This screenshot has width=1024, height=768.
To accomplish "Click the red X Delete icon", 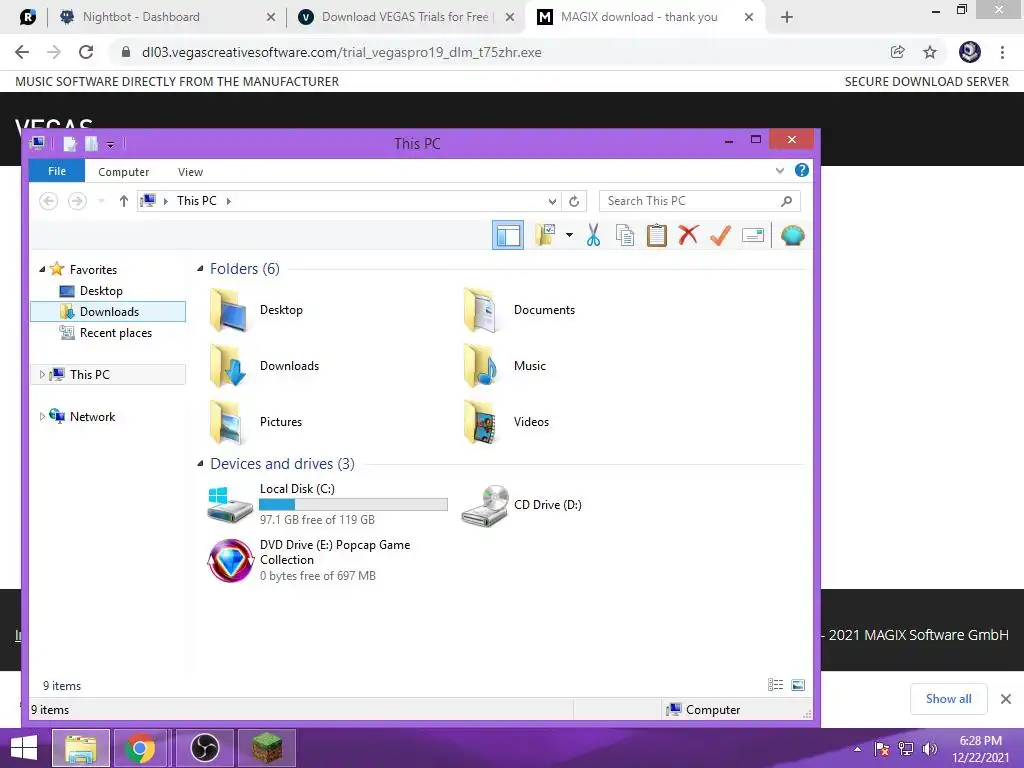I will pos(688,235).
